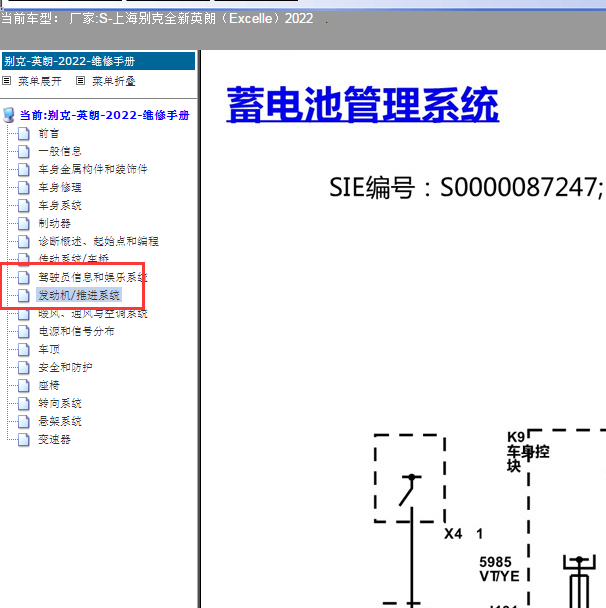The image size is (606, 608).
Task: Open the 蓄电池管理系统 title link
Action: (x=363, y=105)
